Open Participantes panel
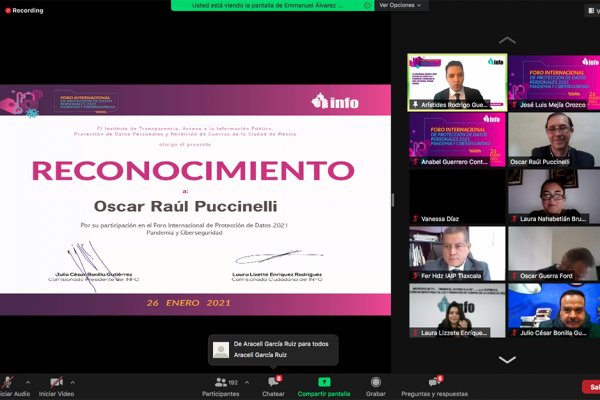 point(221,387)
